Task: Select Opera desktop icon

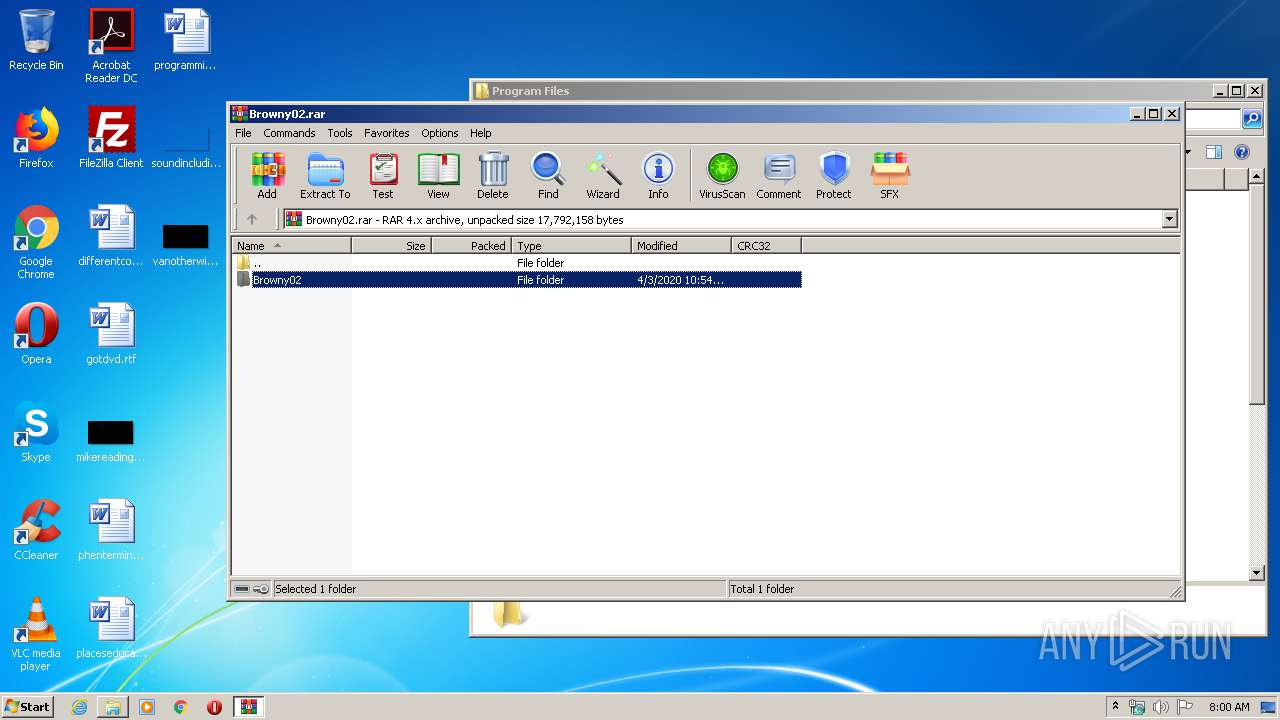Action: click(36, 334)
